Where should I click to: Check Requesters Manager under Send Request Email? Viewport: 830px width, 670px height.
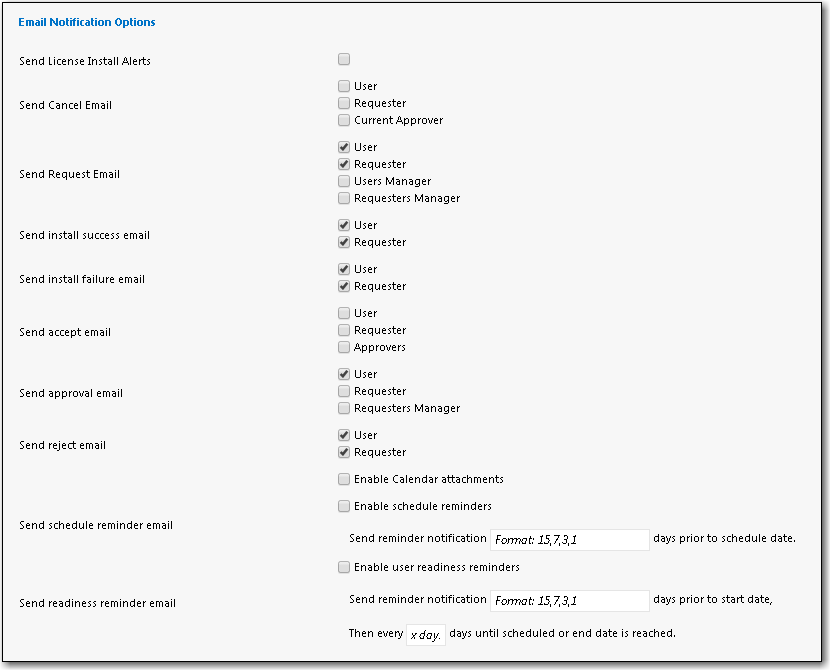click(344, 198)
